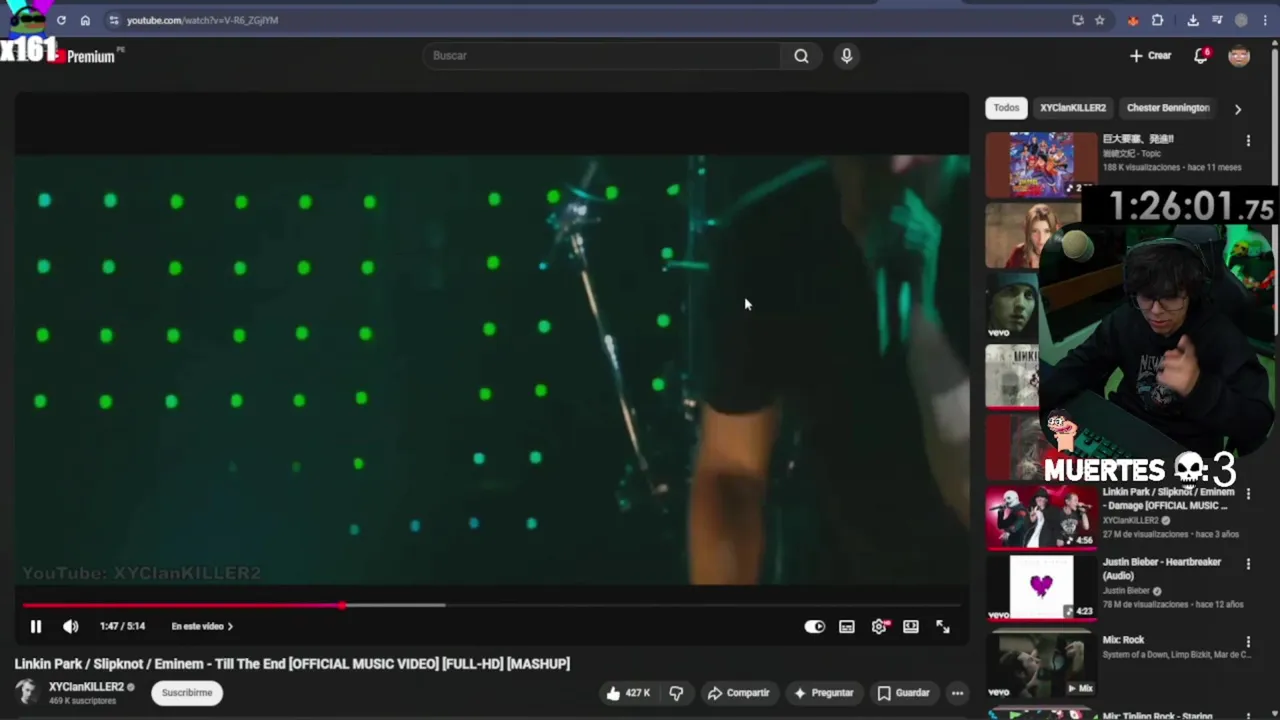
Task: Open the Crear create menu
Action: [1150, 56]
